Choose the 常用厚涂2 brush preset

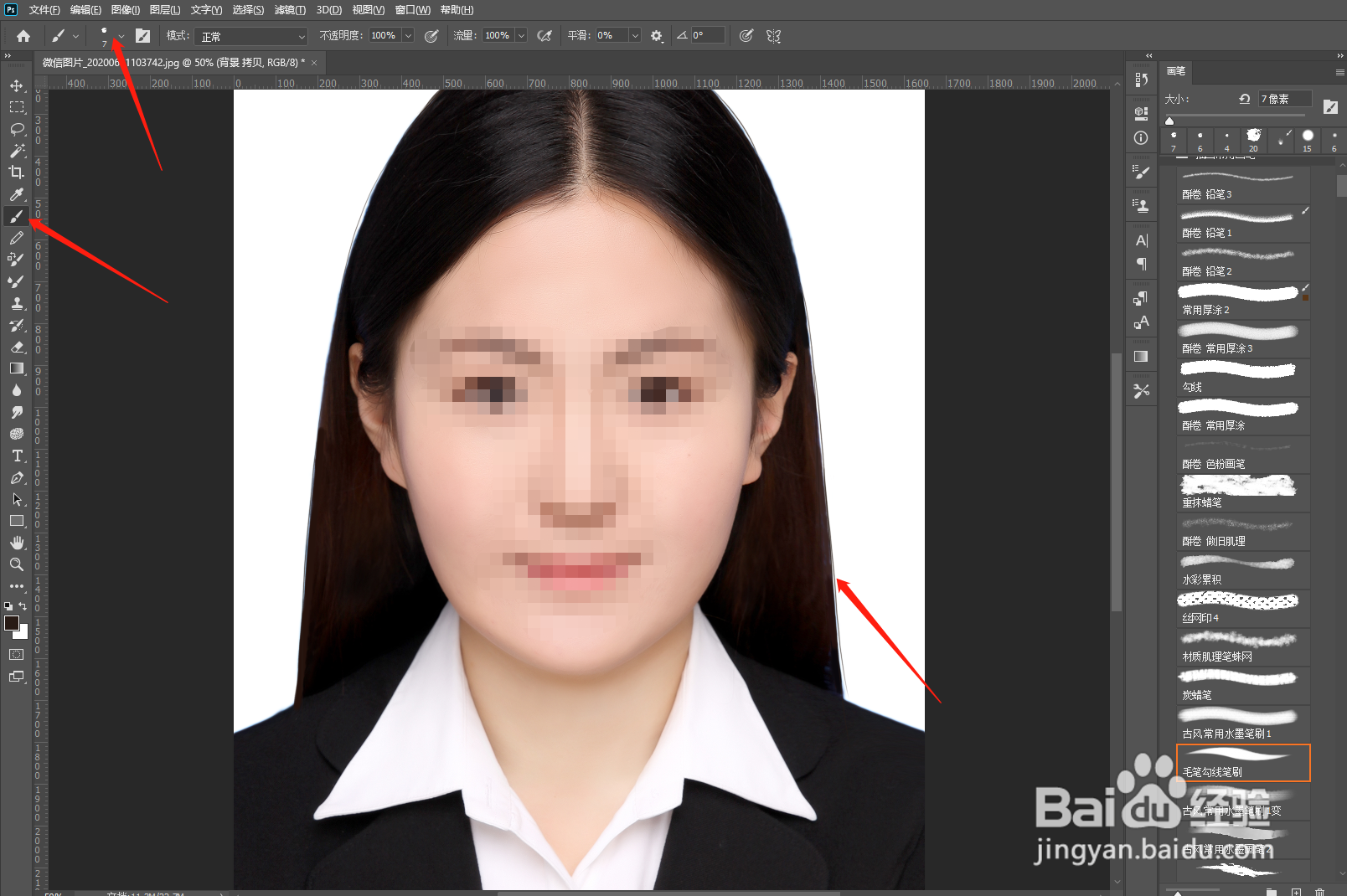click(x=1243, y=300)
